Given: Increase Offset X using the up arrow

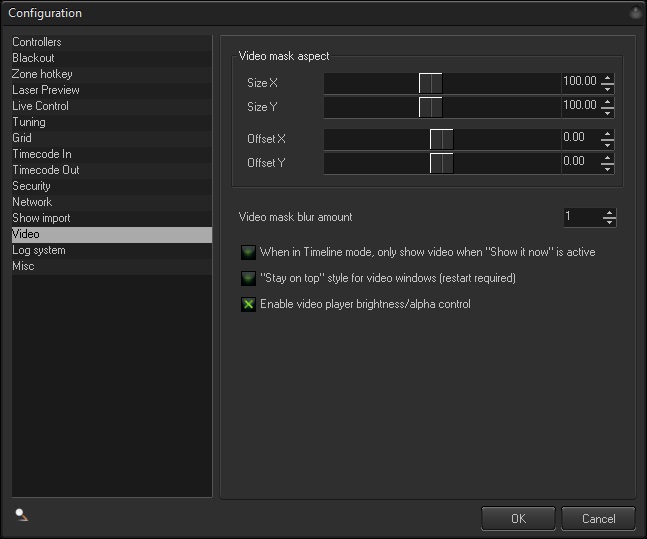Looking at the screenshot, I should tap(608, 133).
